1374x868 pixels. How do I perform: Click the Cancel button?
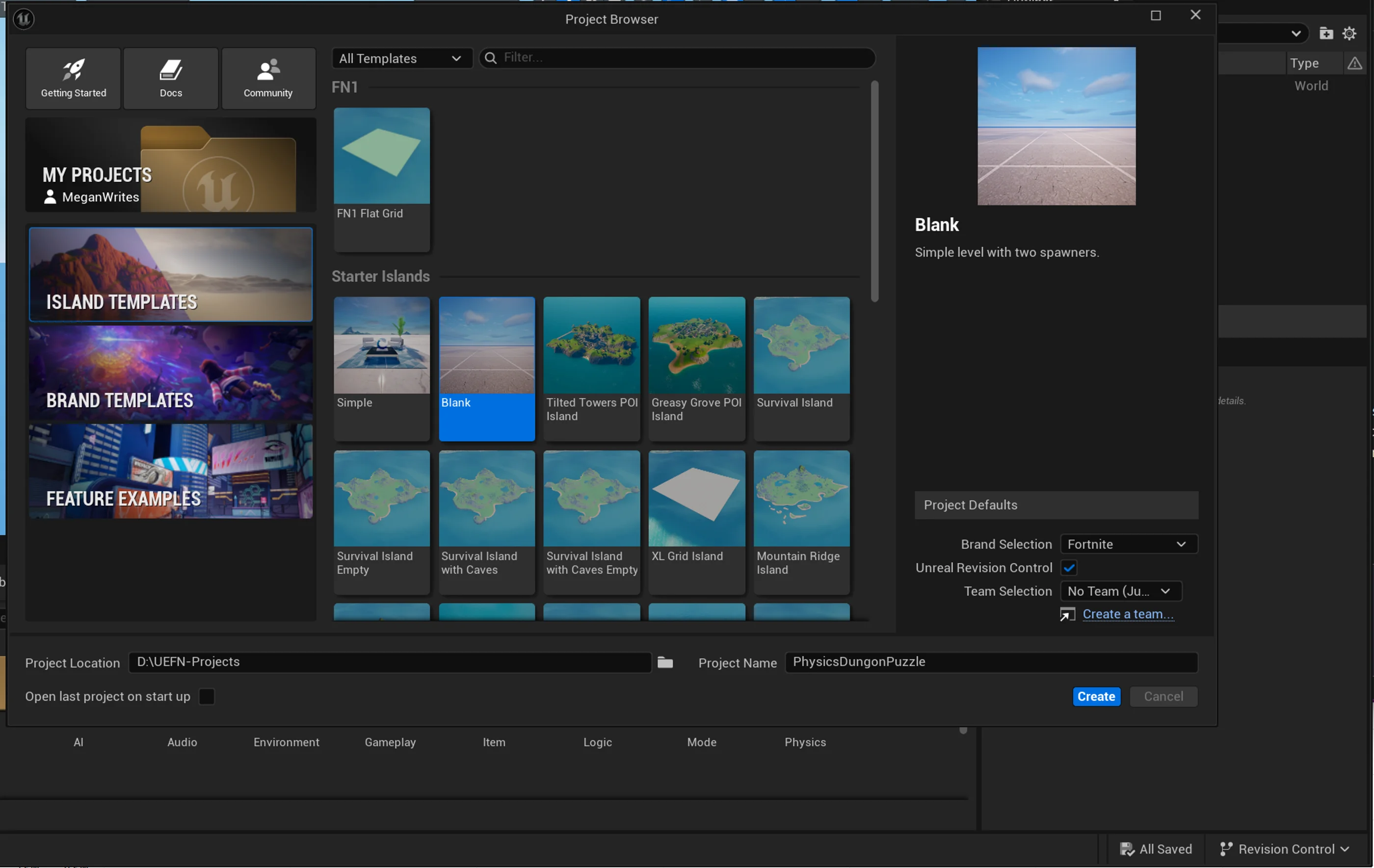point(1163,696)
